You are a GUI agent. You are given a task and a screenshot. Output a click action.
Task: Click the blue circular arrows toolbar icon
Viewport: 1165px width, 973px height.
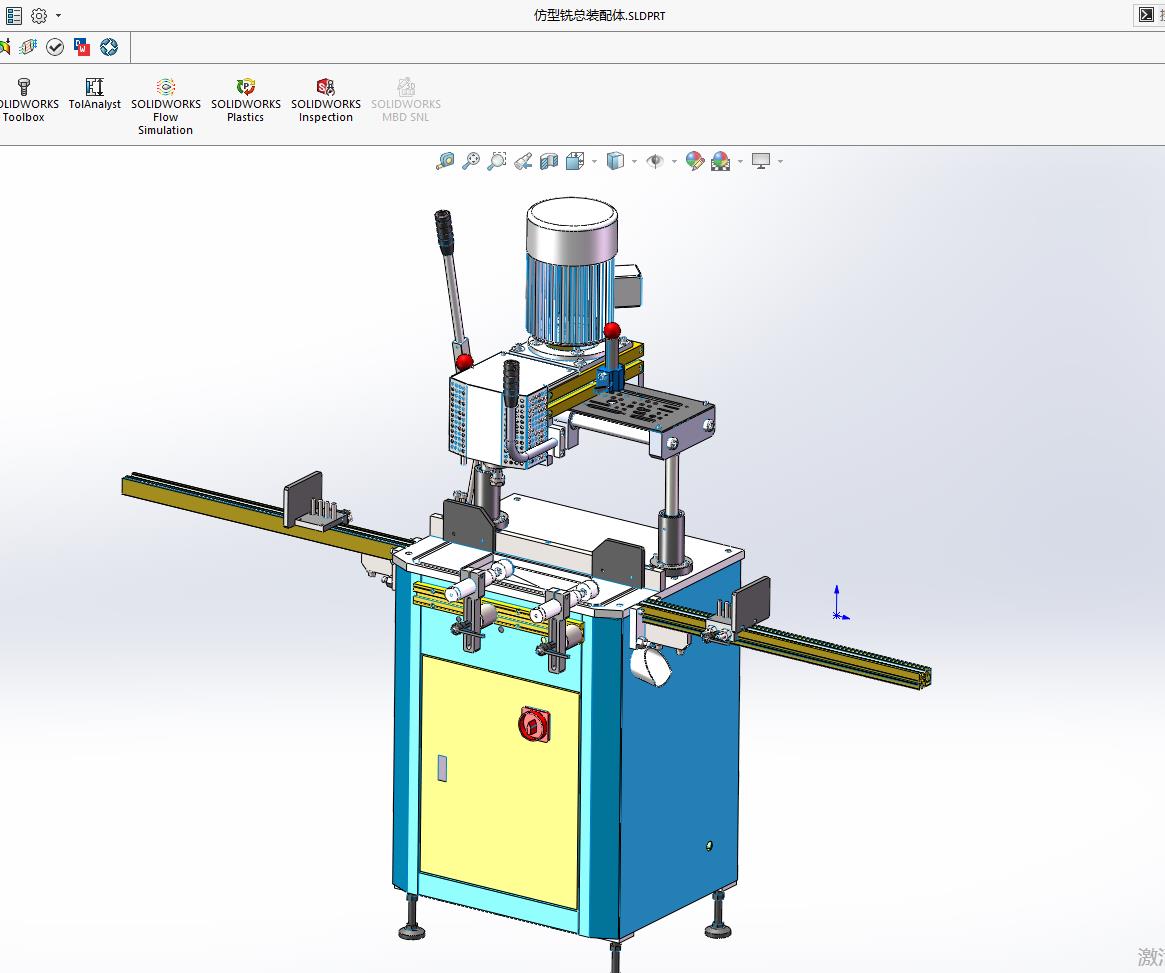click(109, 48)
